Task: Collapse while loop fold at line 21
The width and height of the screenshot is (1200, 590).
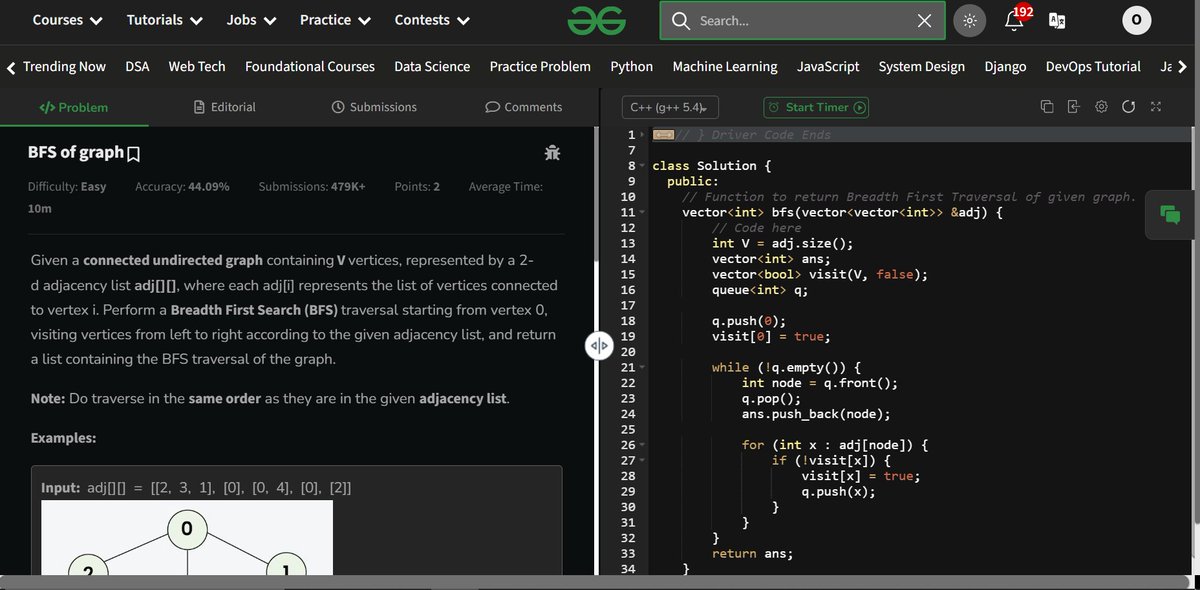Action: click(x=643, y=368)
